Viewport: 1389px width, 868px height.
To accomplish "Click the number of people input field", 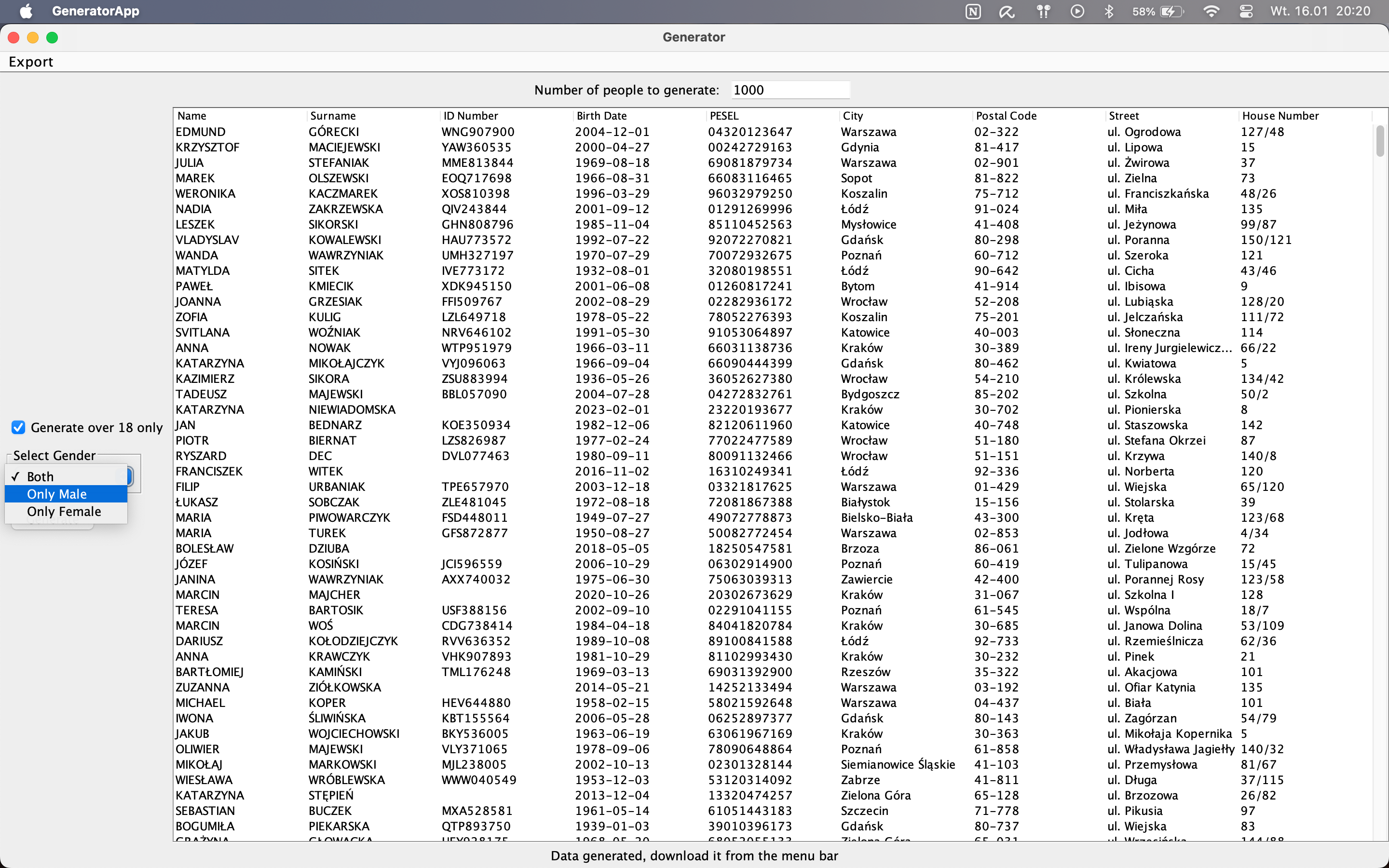I will click(789, 90).
